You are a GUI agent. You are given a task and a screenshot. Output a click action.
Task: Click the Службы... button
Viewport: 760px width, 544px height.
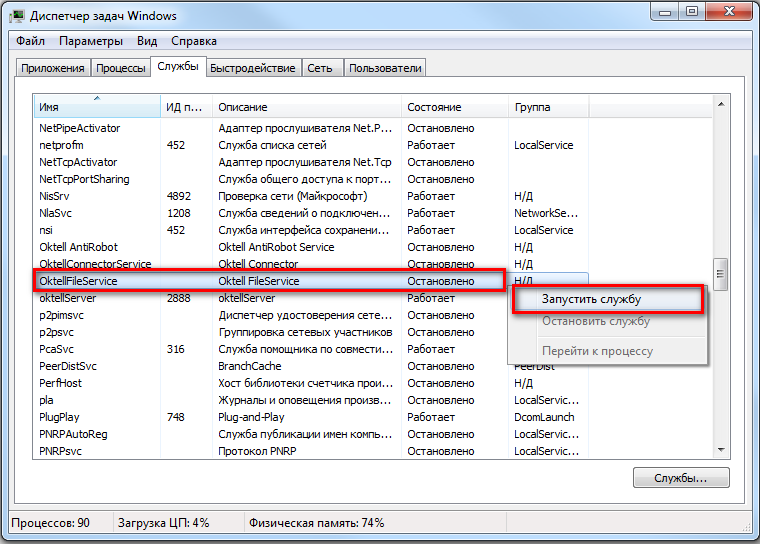680,479
